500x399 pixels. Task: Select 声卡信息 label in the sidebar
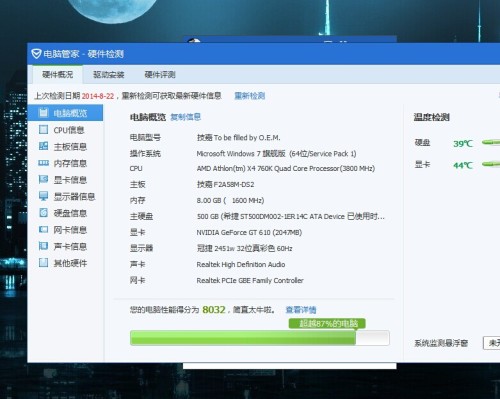(x=70, y=247)
